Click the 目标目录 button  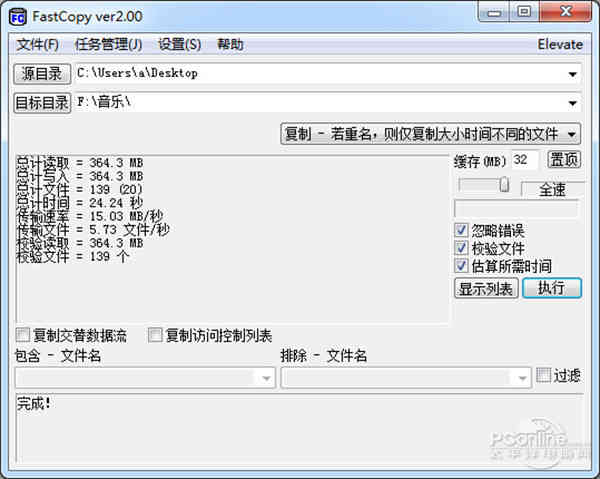coord(42,103)
